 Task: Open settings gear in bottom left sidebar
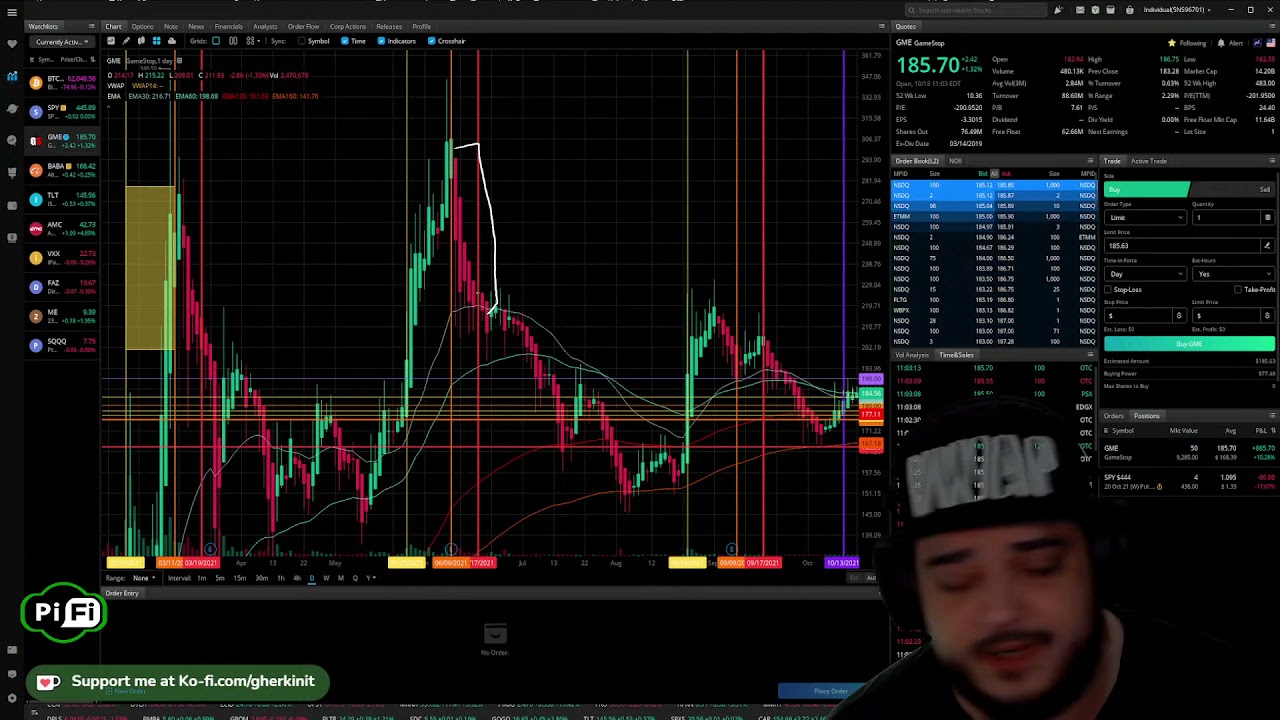[x=12, y=697]
